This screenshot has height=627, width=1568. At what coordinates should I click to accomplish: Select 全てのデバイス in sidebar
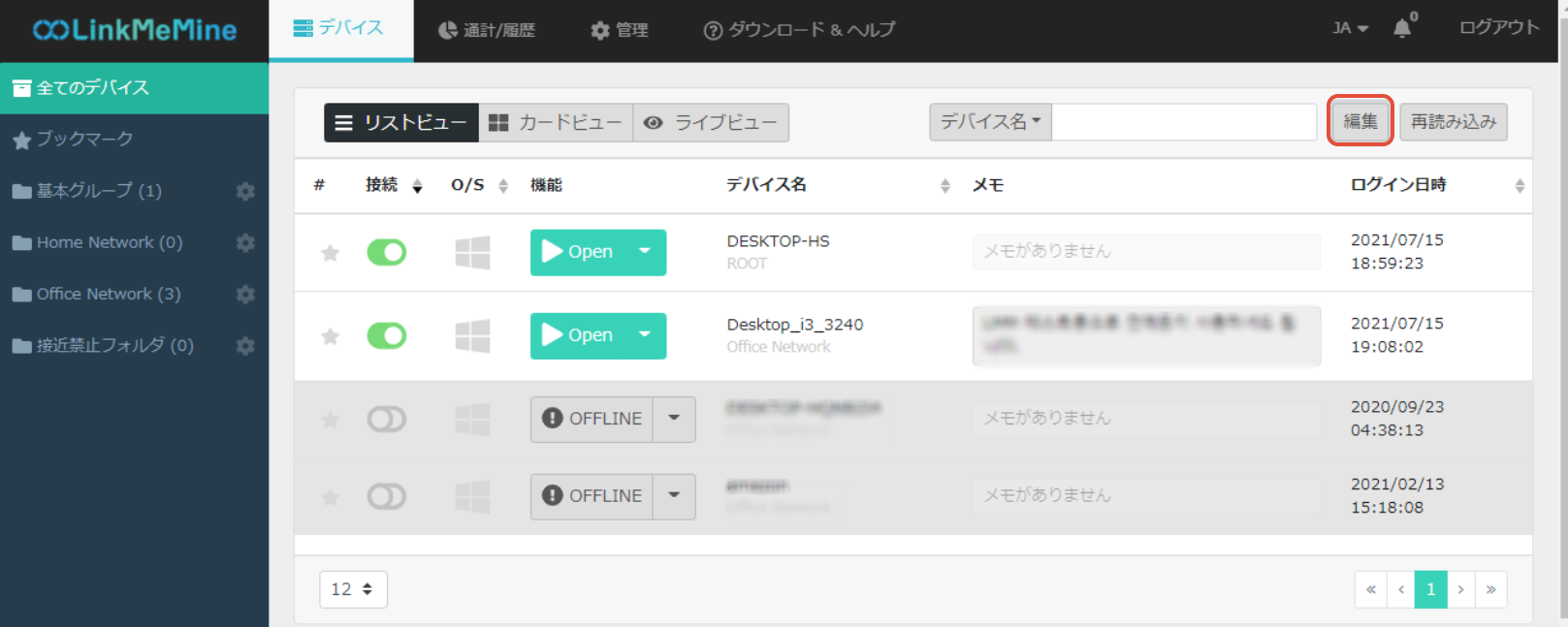coord(134,88)
